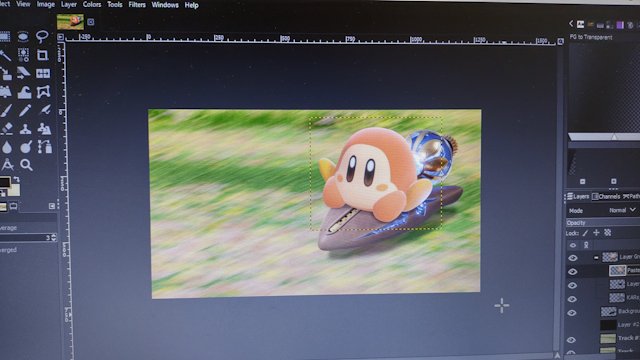The height and width of the screenshot is (360, 640).
Task: Switch to the Paths tab
Action: point(631,197)
